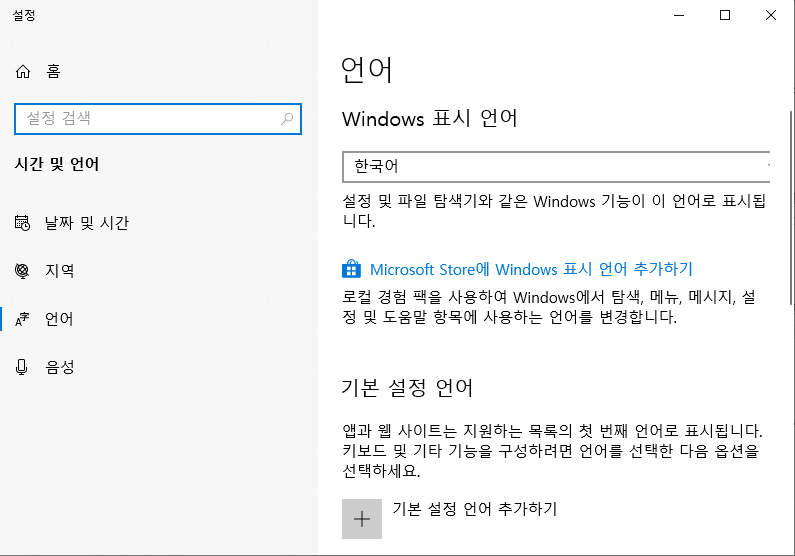The image size is (795, 556).
Task: Open Microsoft Store에 Windows 표시 언어 추가하기 link
Action: click(x=531, y=269)
